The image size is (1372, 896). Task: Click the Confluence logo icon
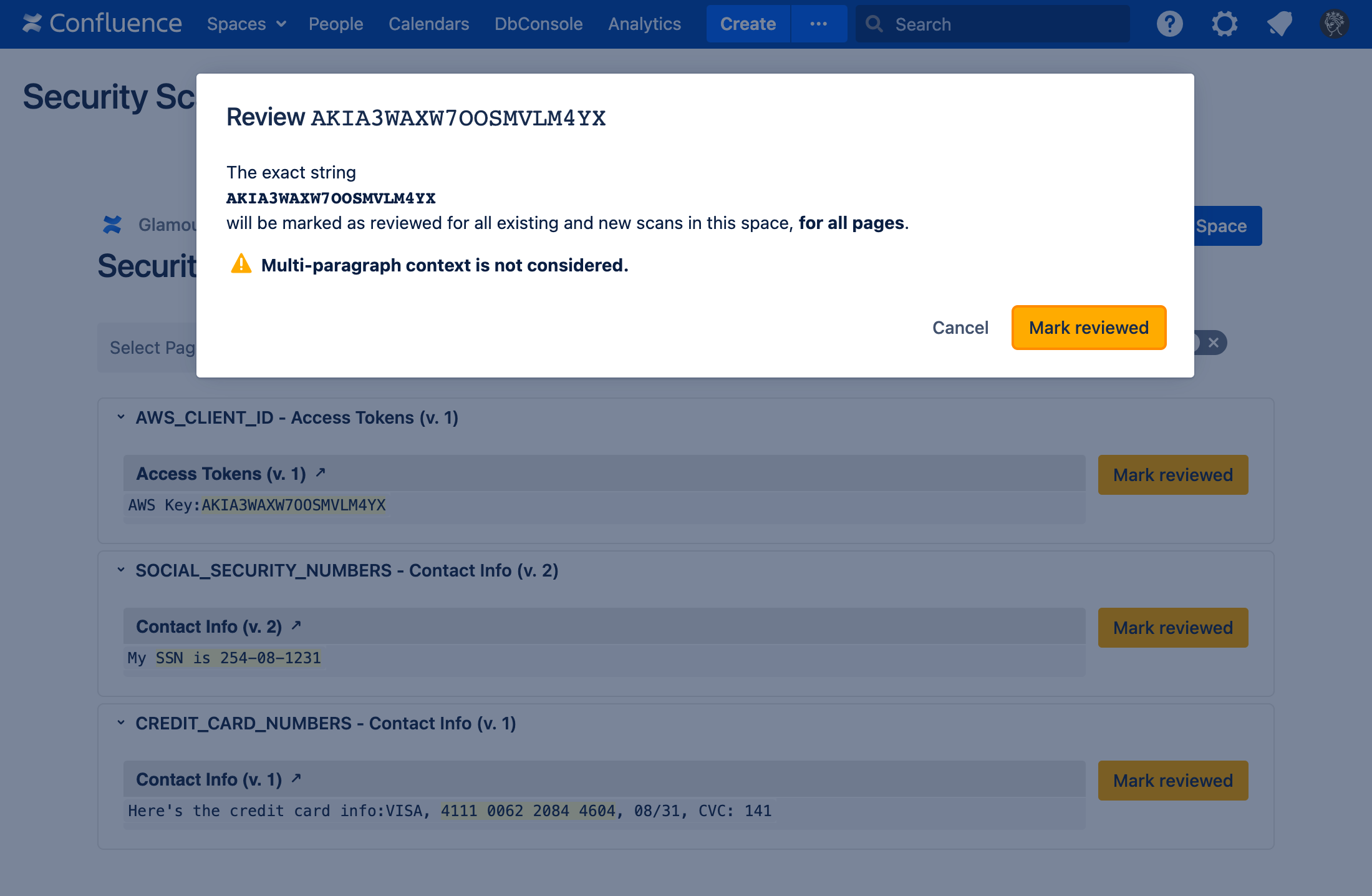pos(32,24)
